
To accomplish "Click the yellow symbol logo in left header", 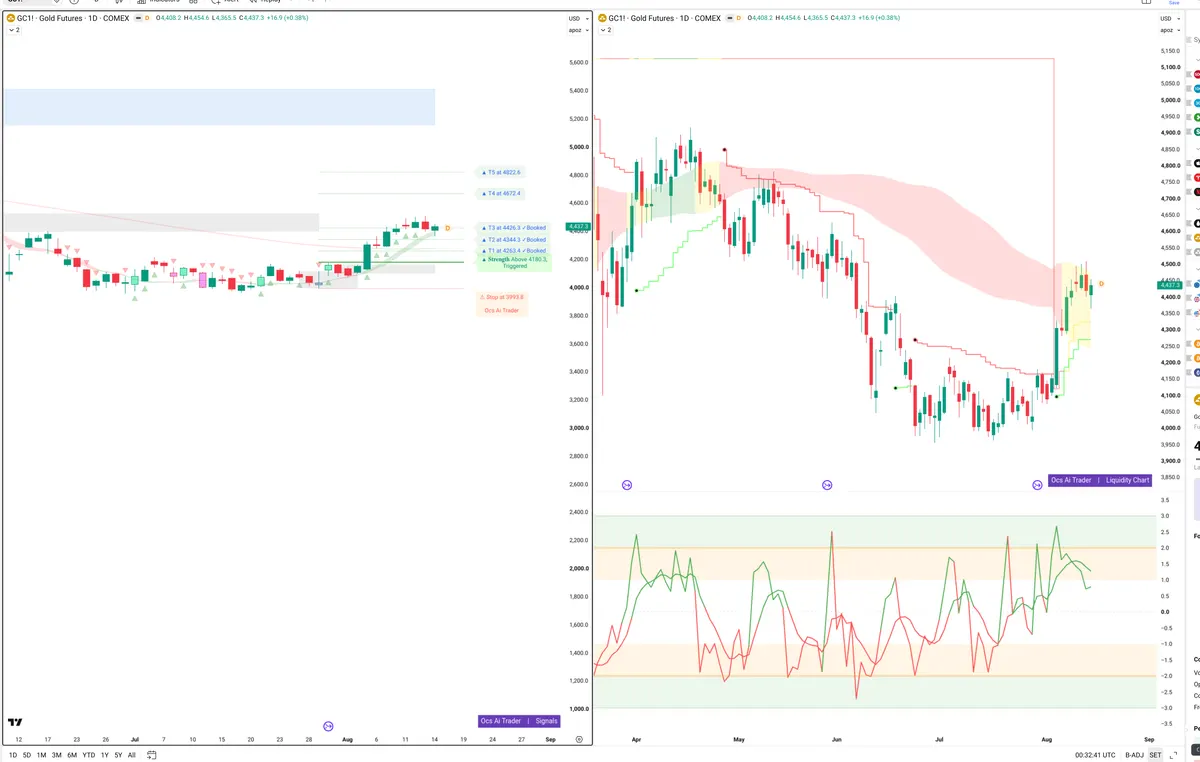I will coord(10,18).
